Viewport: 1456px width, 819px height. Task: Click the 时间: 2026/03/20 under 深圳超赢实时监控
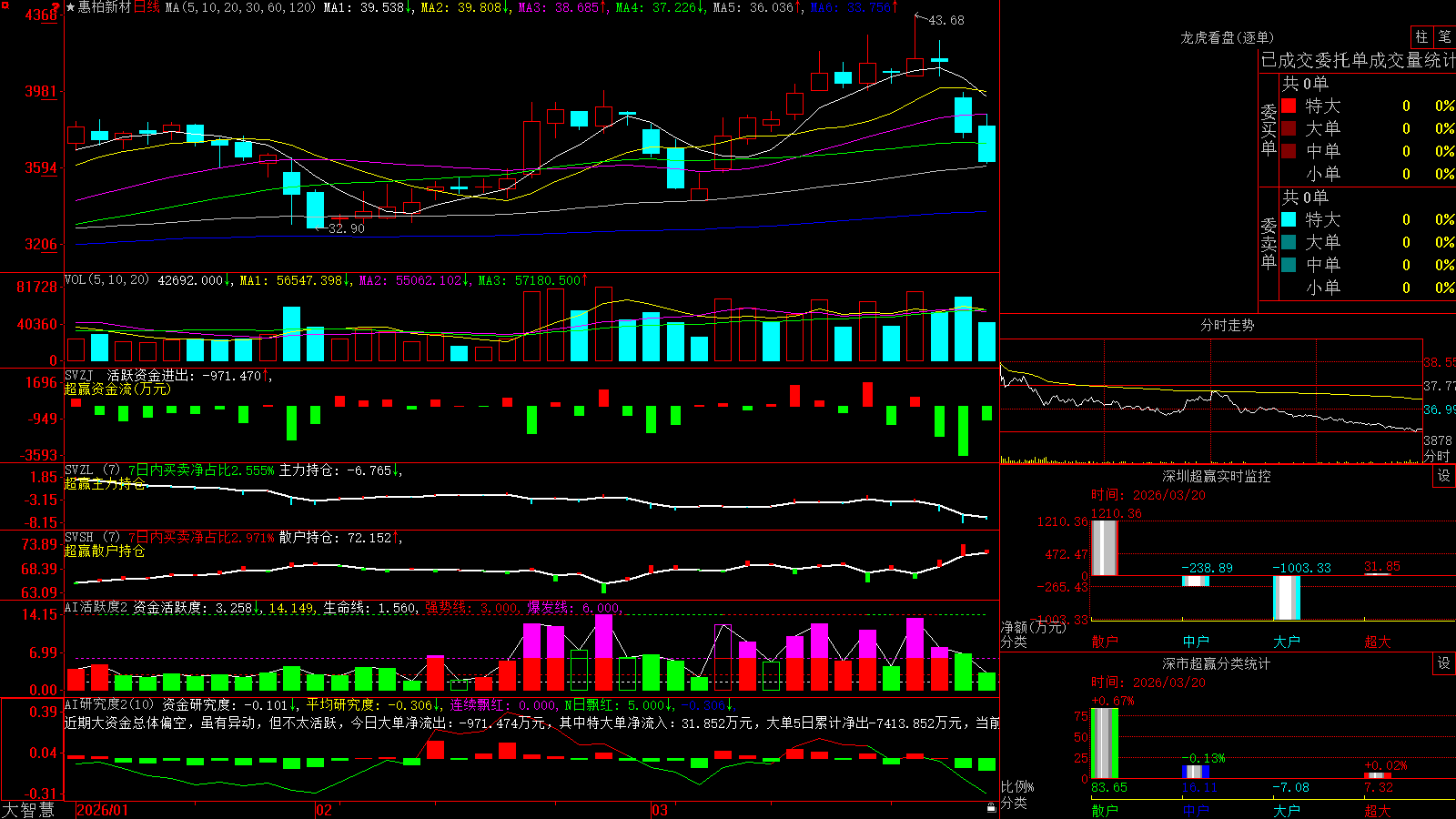1148,495
